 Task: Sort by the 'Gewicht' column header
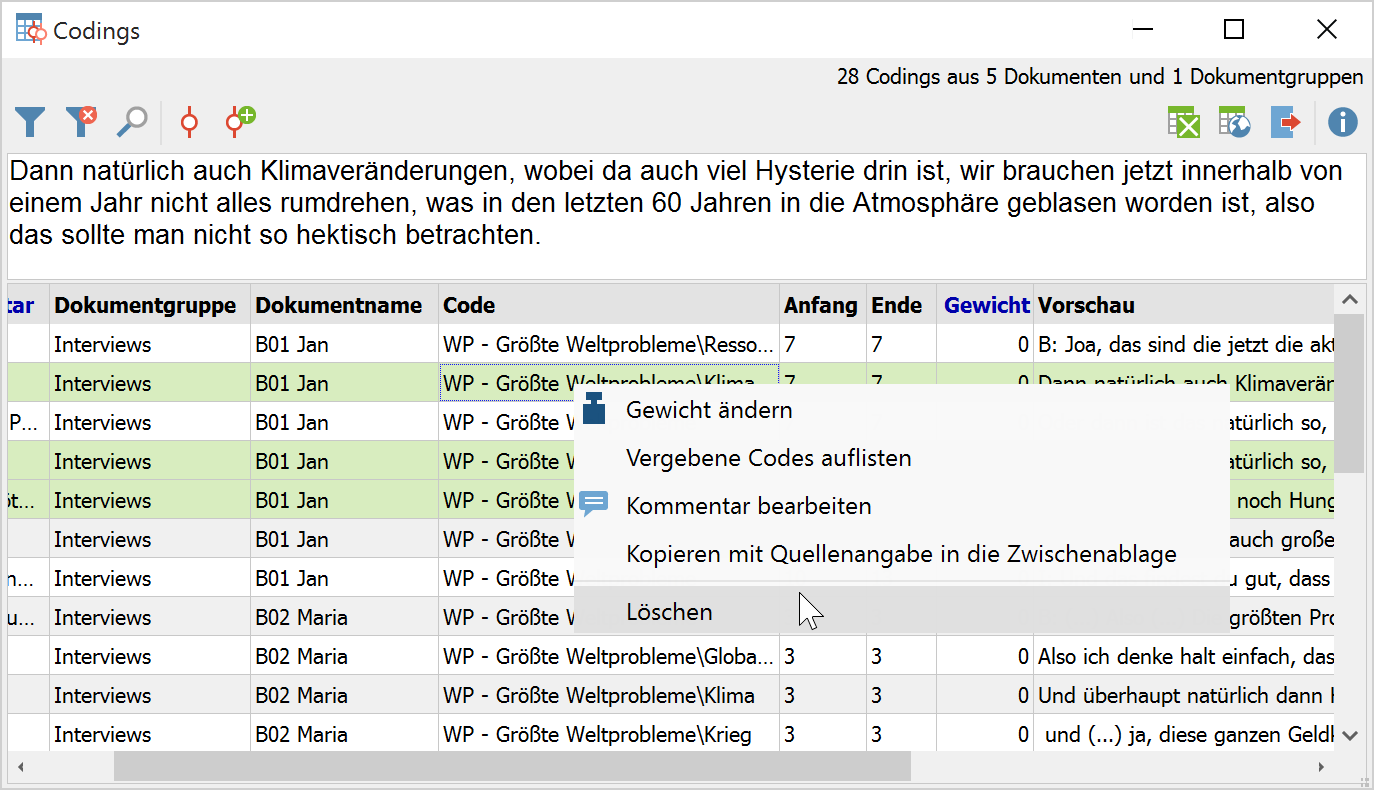(x=986, y=305)
